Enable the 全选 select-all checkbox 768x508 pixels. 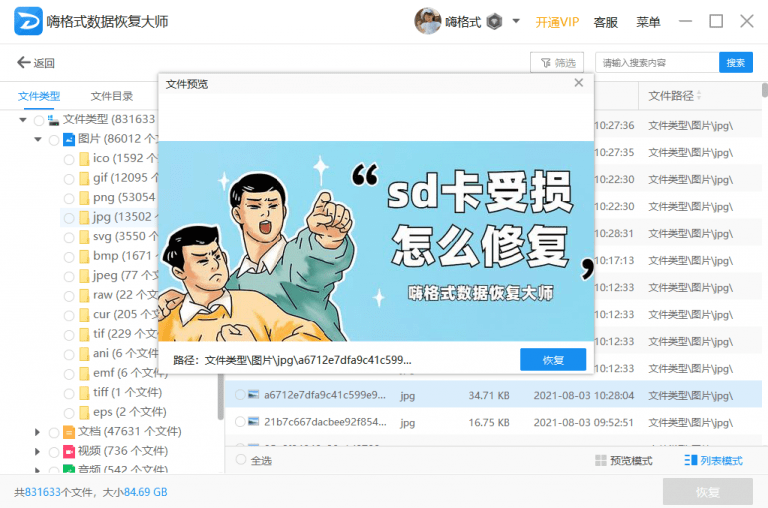[241, 460]
